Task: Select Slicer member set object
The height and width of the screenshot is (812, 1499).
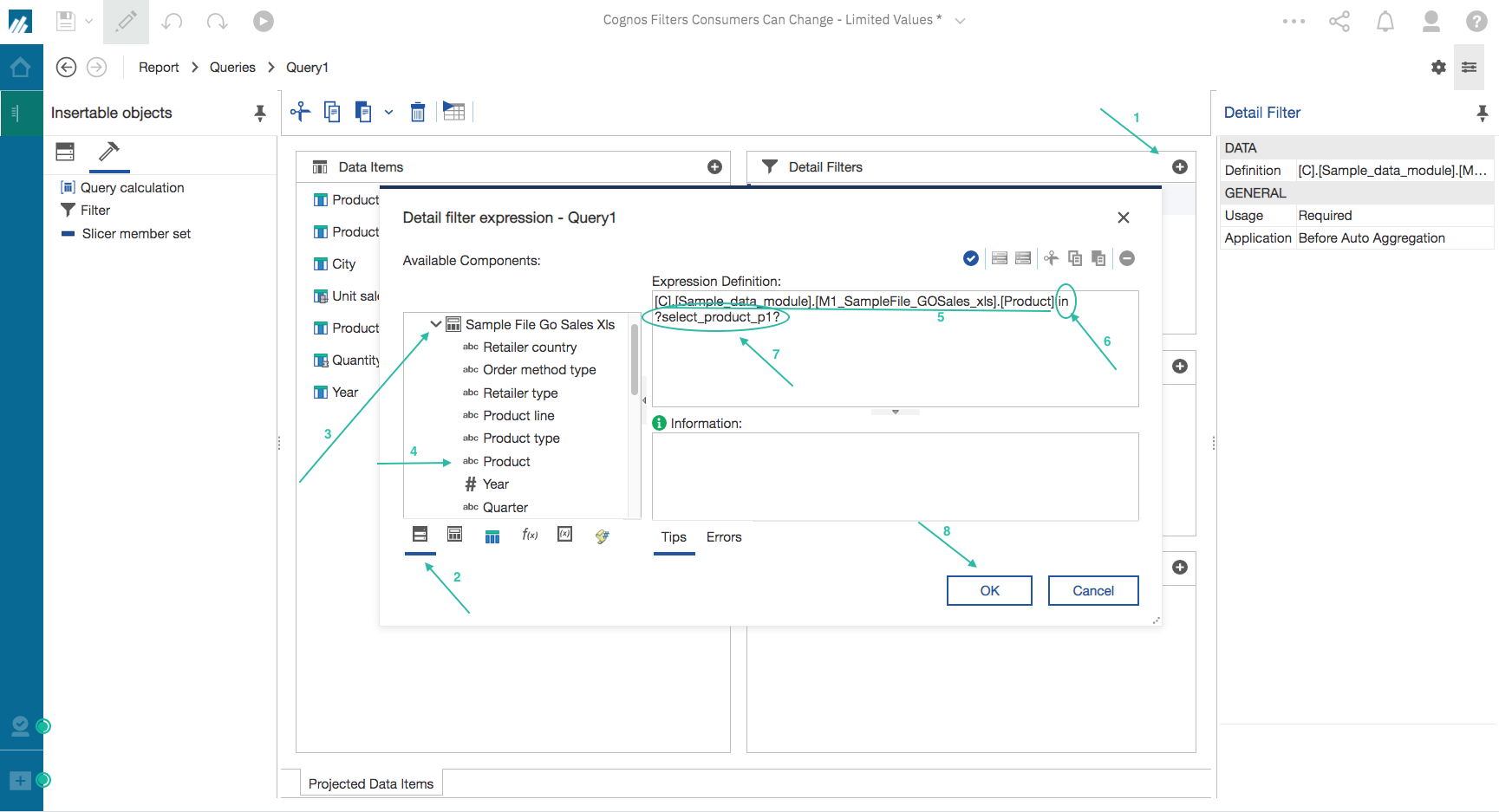Action: point(126,233)
